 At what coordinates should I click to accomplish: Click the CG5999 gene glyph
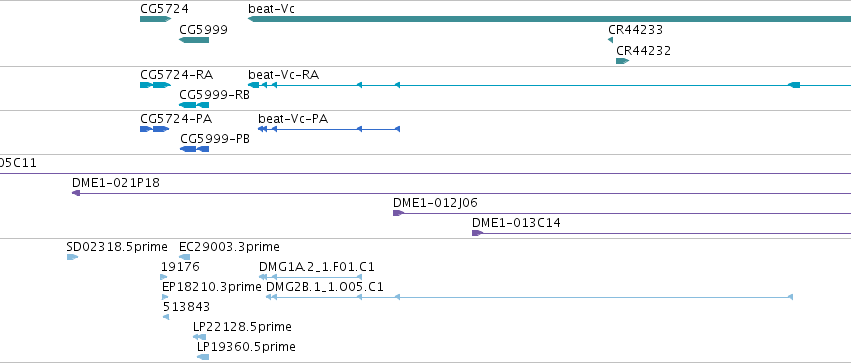coord(194,40)
